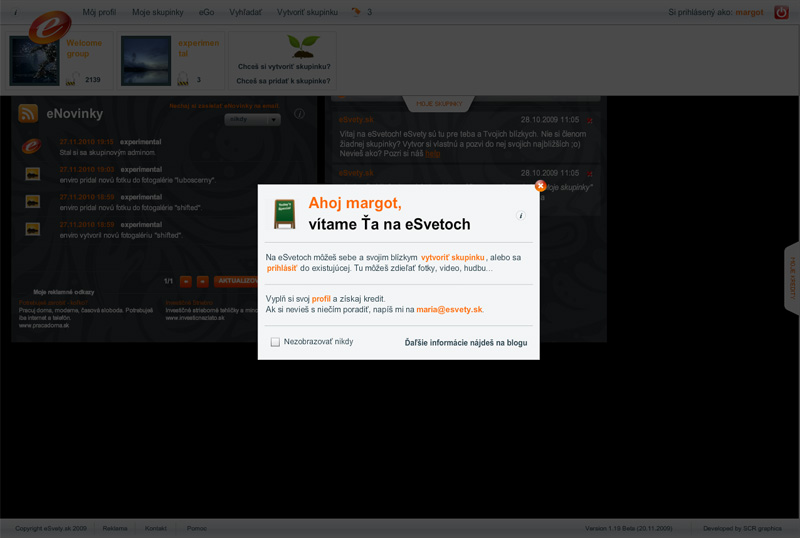Click the members icon of the experimental group
Image resolution: width=800 pixels, height=538 pixels.
tap(183, 79)
